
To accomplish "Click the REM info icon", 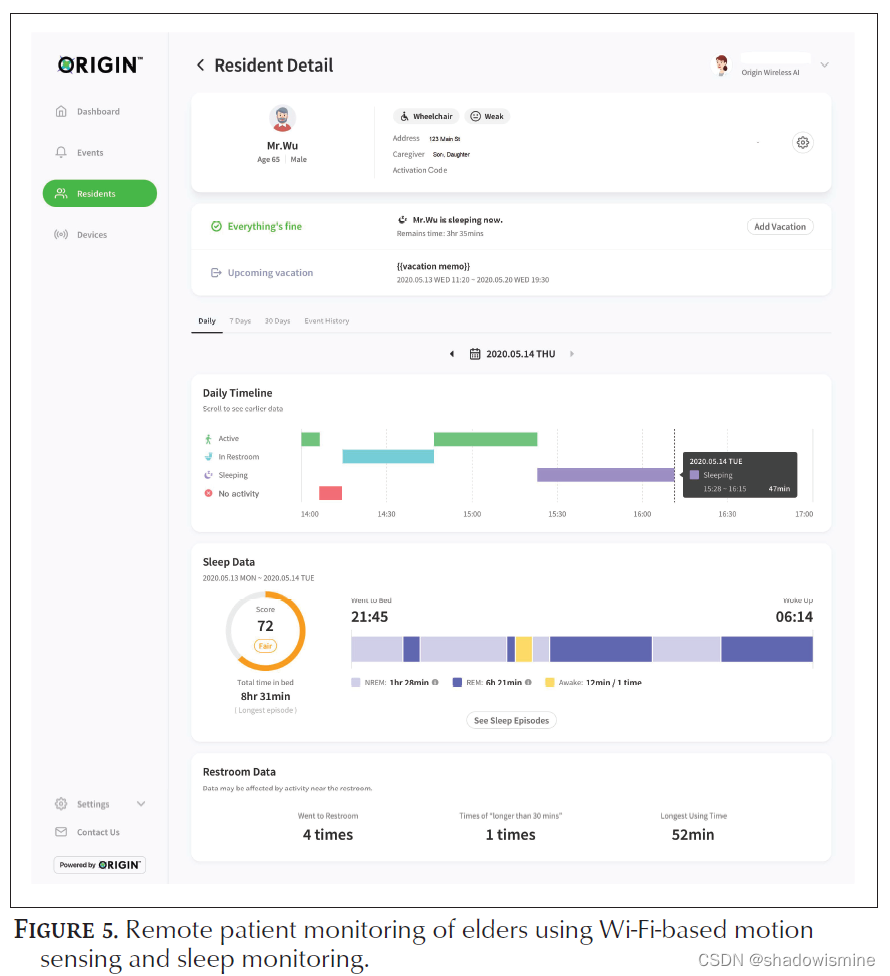I will coord(528,682).
